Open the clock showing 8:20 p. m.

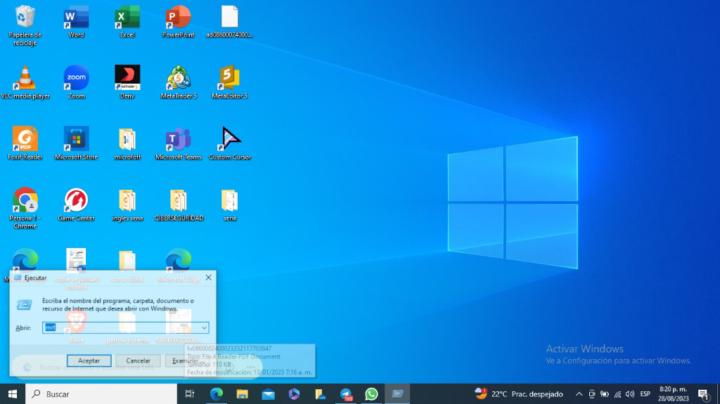click(x=673, y=394)
